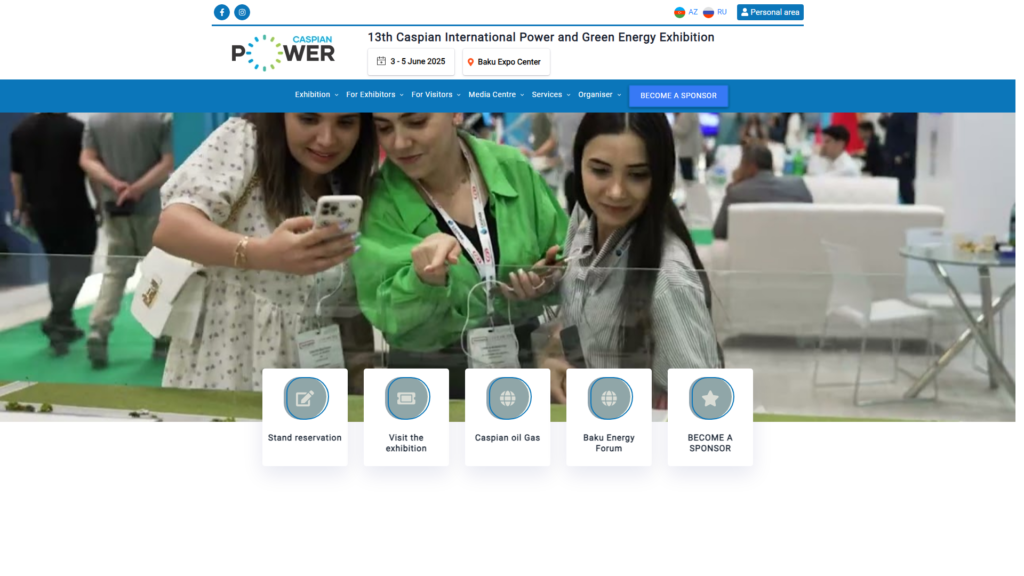Open the Instagram social icon
This screenshot has height=576, width=1024.
click(x=242, y=12)
